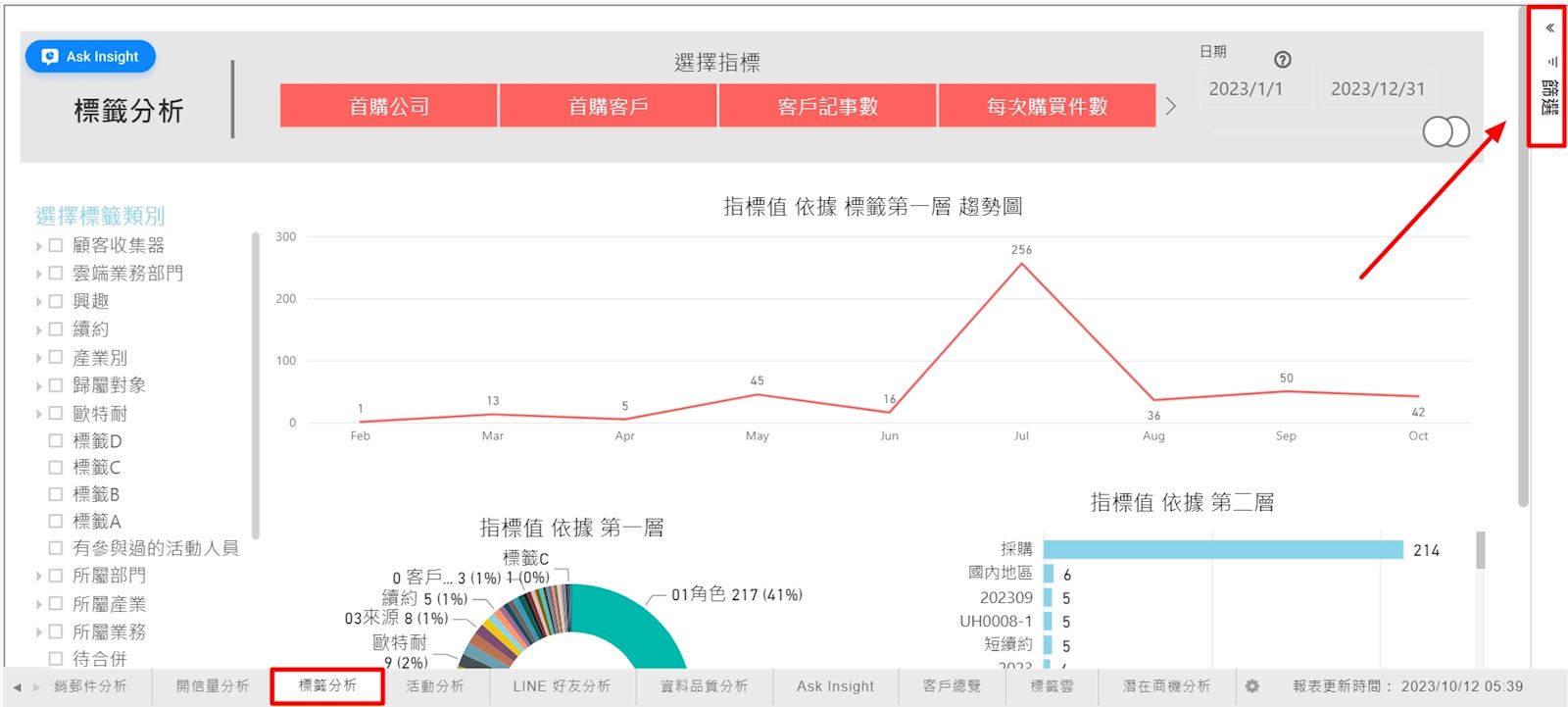The width and height of the screenshot is (1568, 707).
Task: Click the filter icon in 篩選 pane
Action: (x=1551, y=62)
